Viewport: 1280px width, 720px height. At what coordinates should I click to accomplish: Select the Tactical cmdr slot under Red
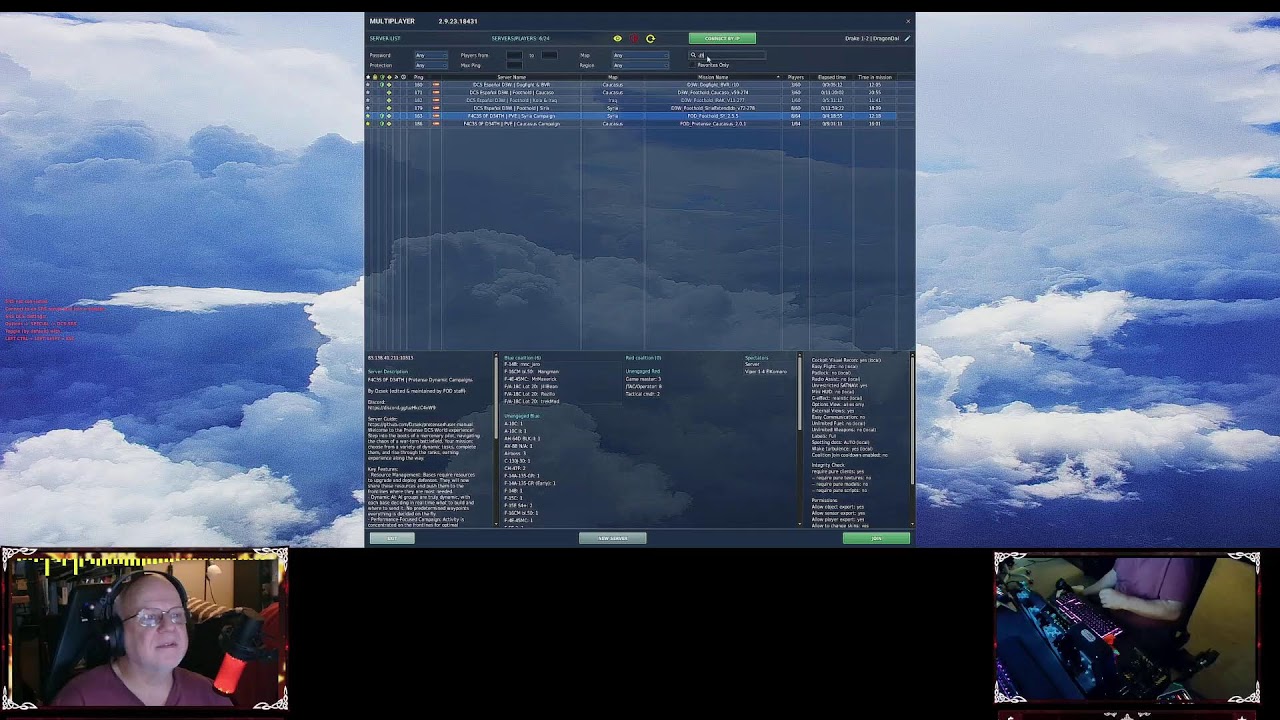point(642,394)
